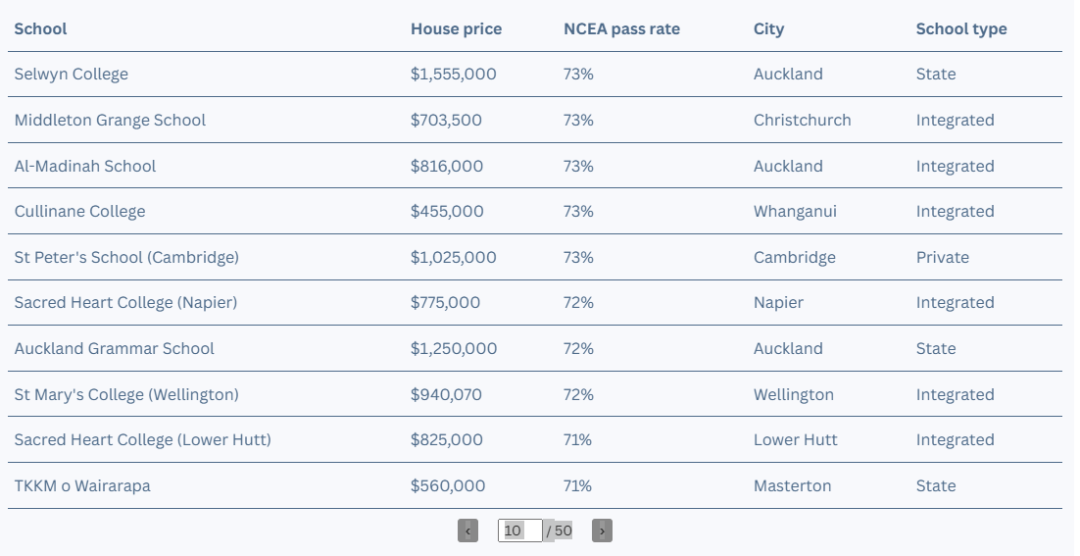Sort by the City column header
The height and width of the screenshot is (556, 1080).
[x=769, y=29]
